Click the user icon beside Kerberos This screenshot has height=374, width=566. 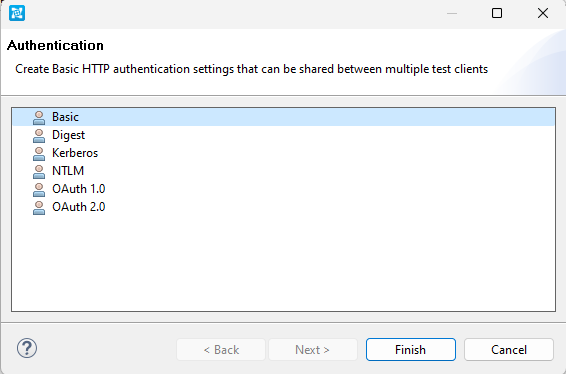[x=39, y=153]
